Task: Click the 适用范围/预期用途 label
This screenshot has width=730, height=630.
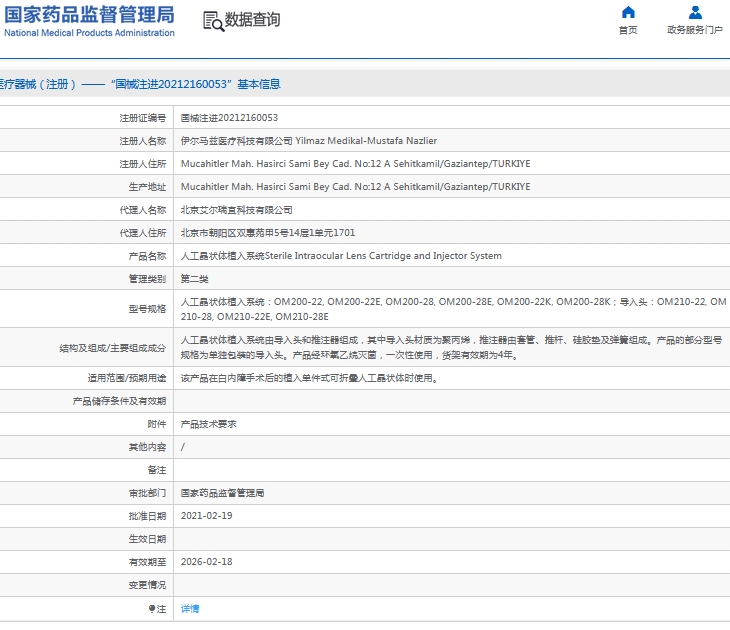Action: (x=127, y=378)
